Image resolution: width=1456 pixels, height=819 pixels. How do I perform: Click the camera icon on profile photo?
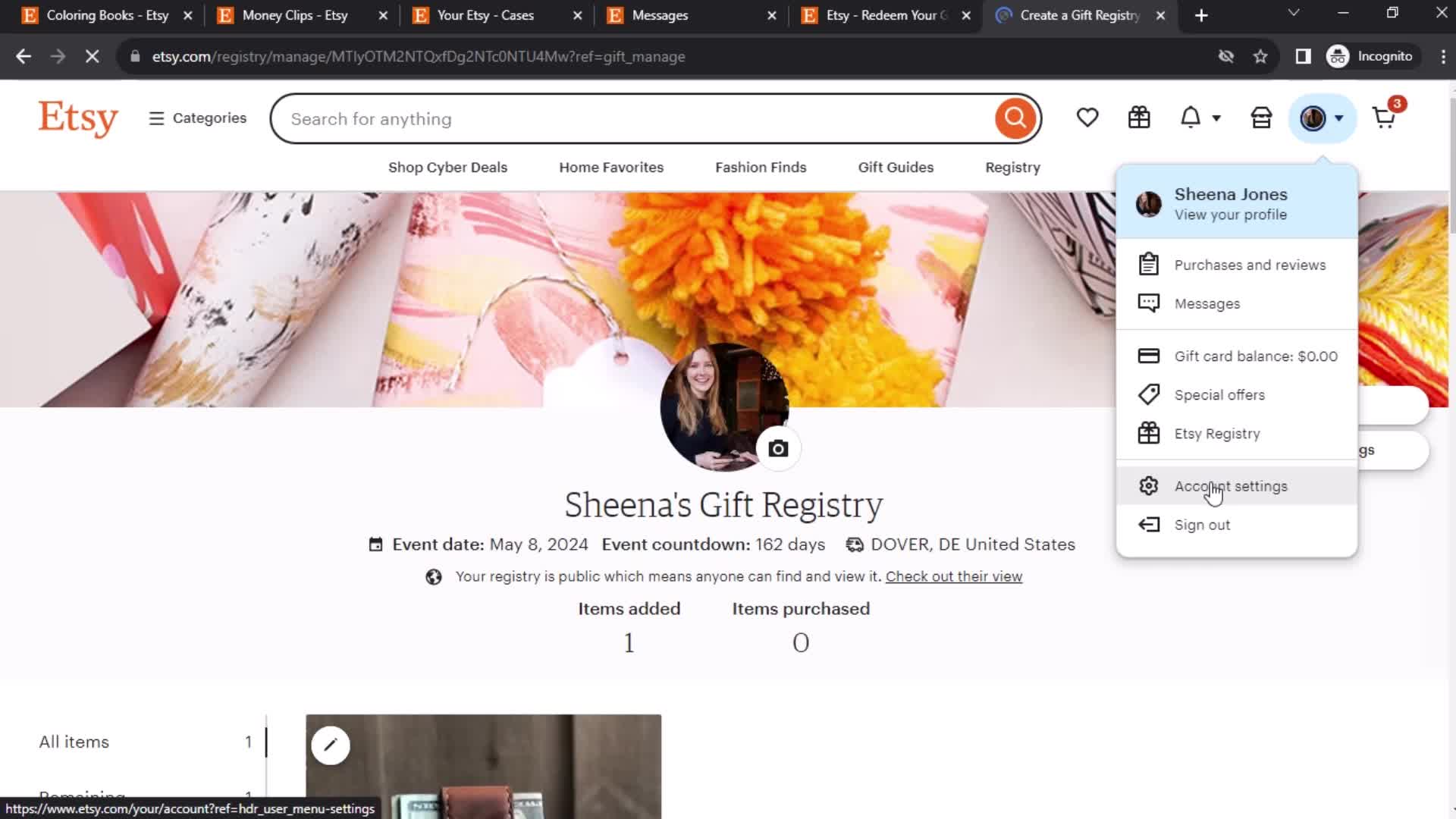coord(780,449)
